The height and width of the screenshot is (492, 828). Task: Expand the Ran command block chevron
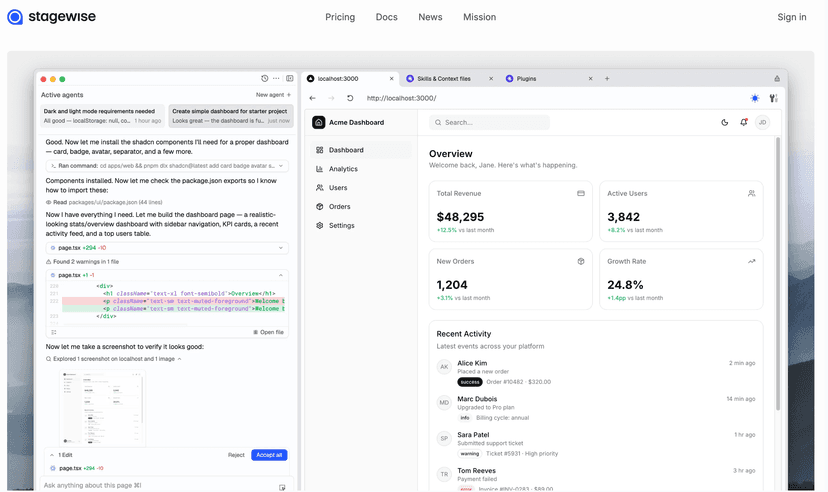coord(283,165)
